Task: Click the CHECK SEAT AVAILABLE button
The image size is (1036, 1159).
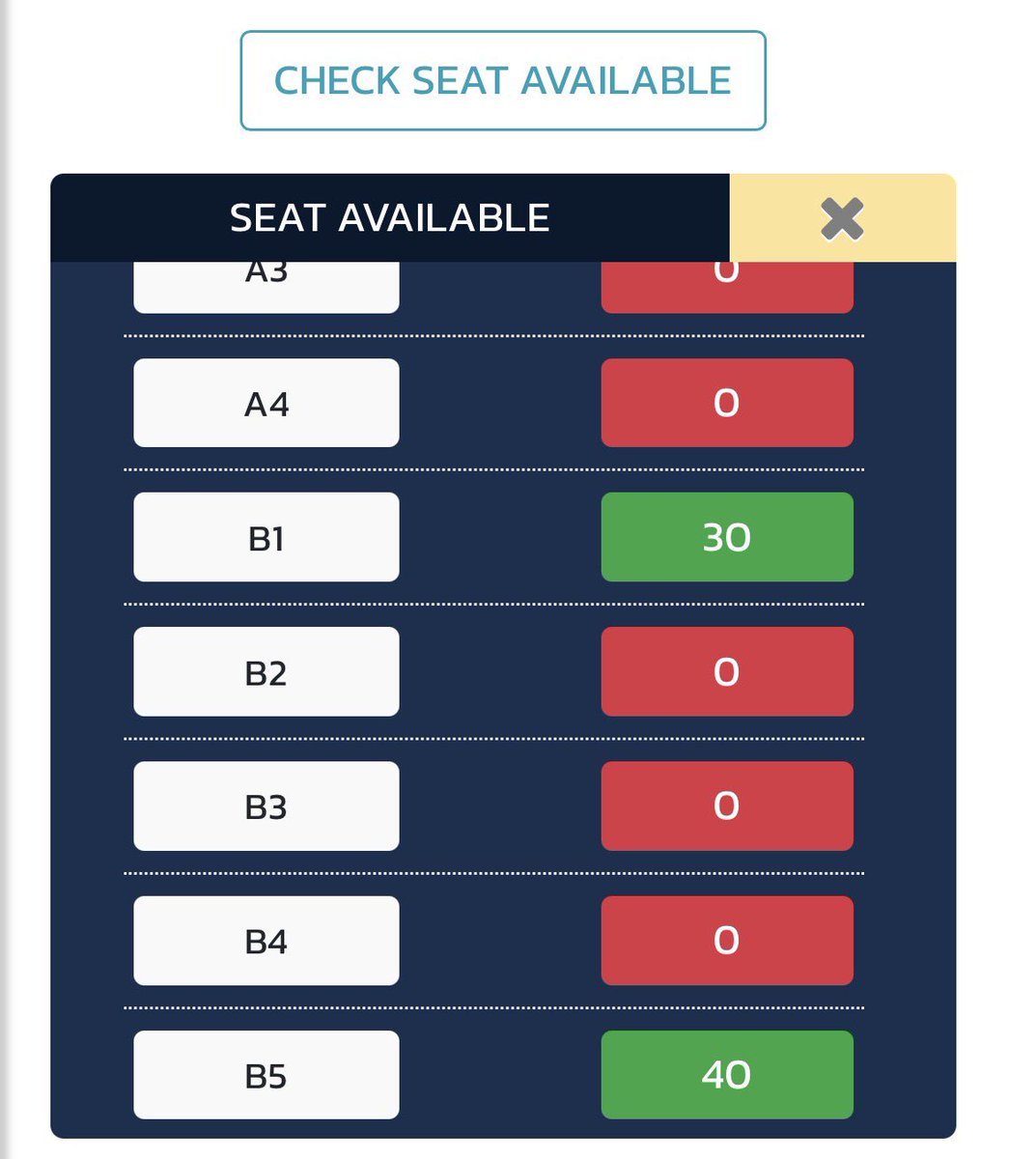Action: point(503,80)
